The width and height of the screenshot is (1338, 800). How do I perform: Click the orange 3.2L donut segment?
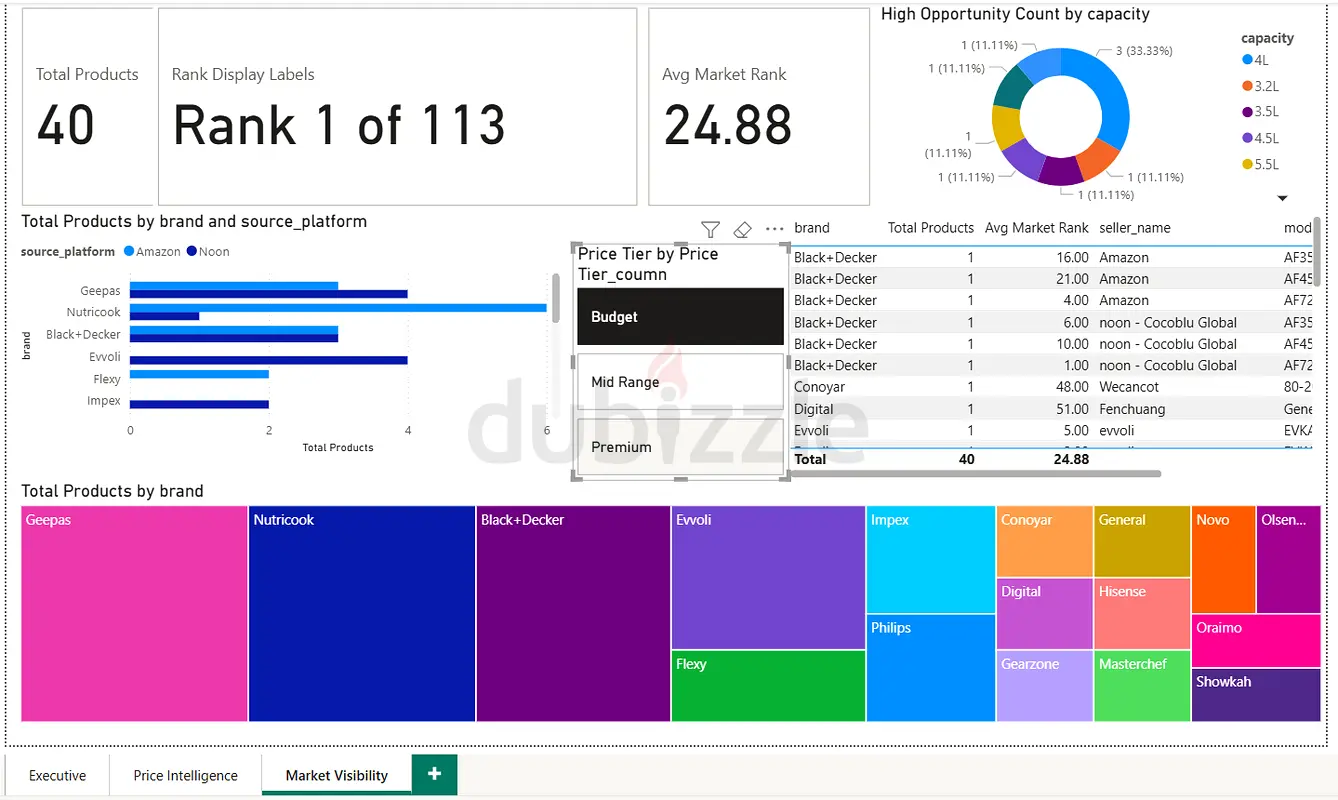[1097, 158]
